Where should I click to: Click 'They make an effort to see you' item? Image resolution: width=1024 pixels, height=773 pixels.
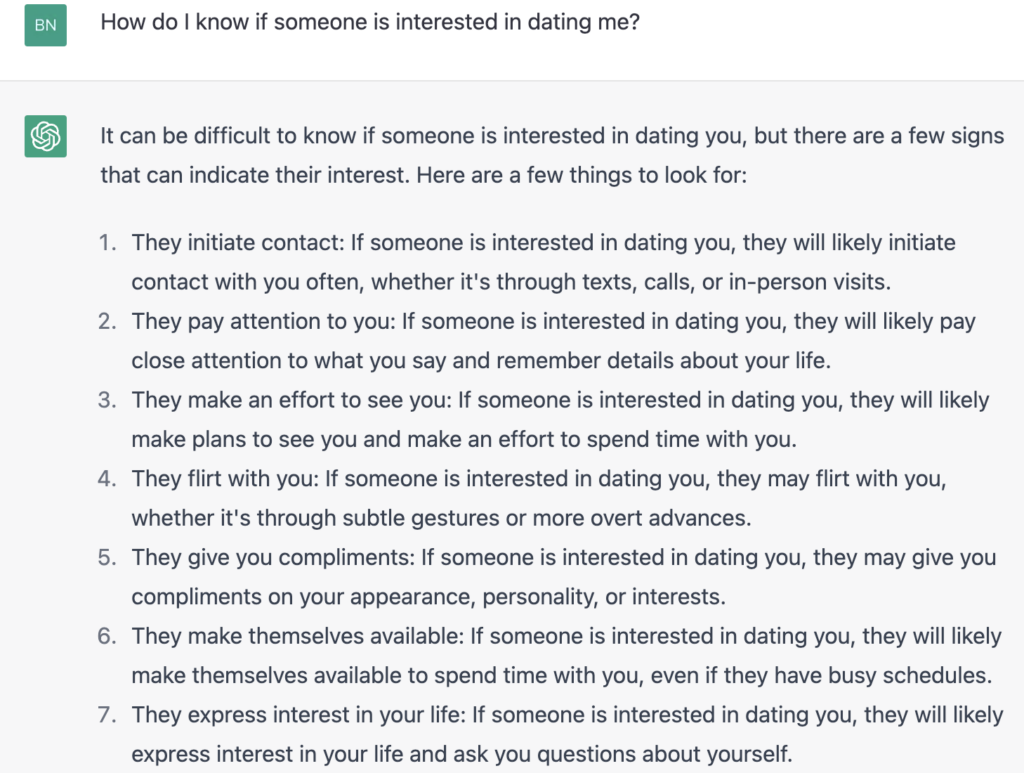click(560, 419)
